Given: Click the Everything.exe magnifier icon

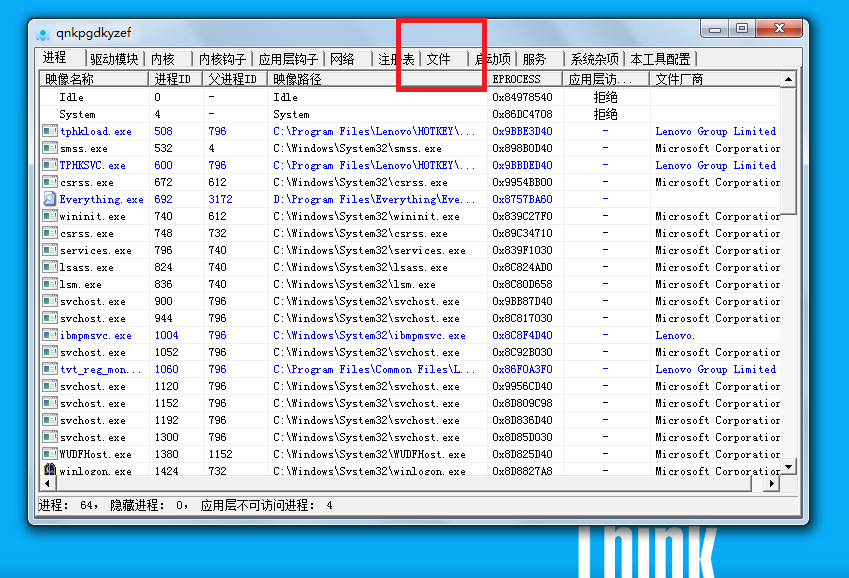Looking at the screenshot, I should point(50,199).
